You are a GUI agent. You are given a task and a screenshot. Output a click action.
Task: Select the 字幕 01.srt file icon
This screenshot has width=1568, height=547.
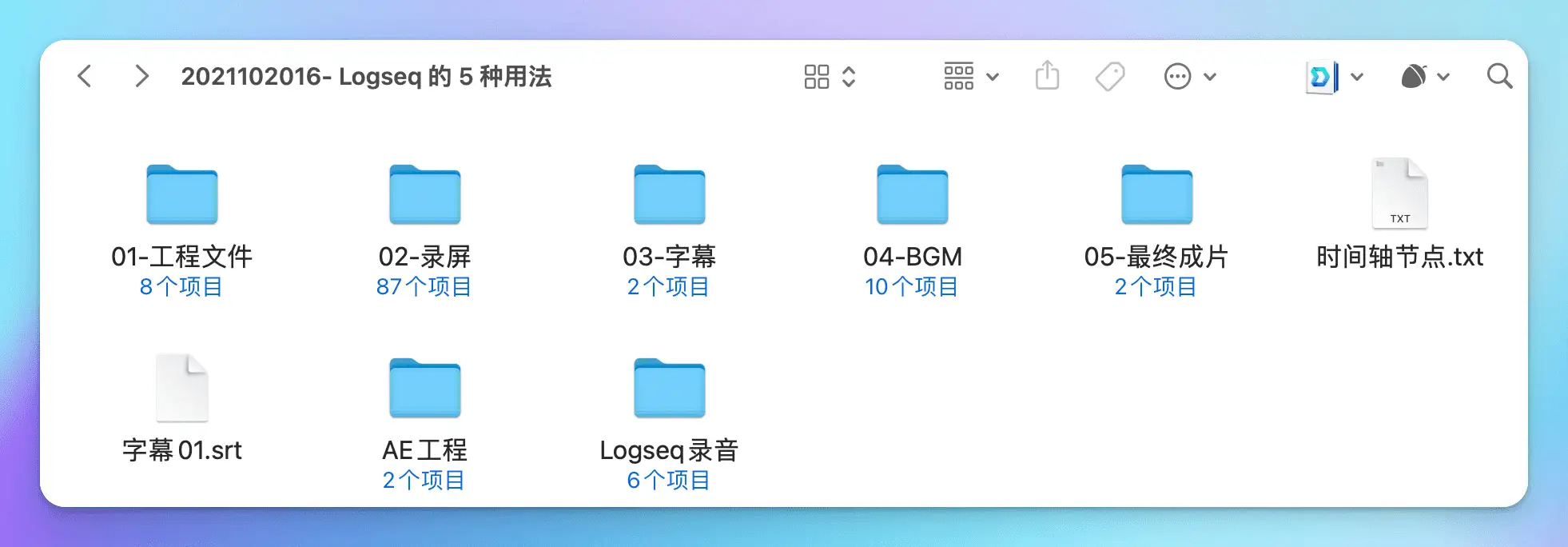tap(182, 388)
